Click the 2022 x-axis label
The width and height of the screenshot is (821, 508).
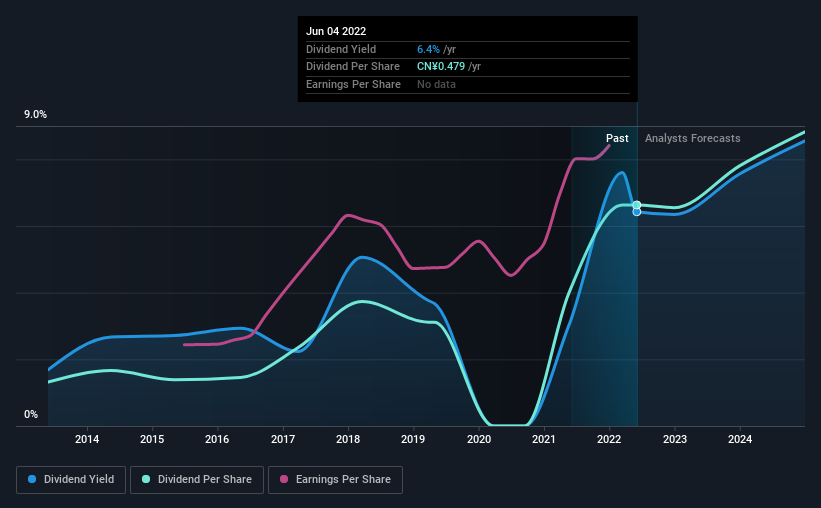pyautogui.click(x=609, y=439)
